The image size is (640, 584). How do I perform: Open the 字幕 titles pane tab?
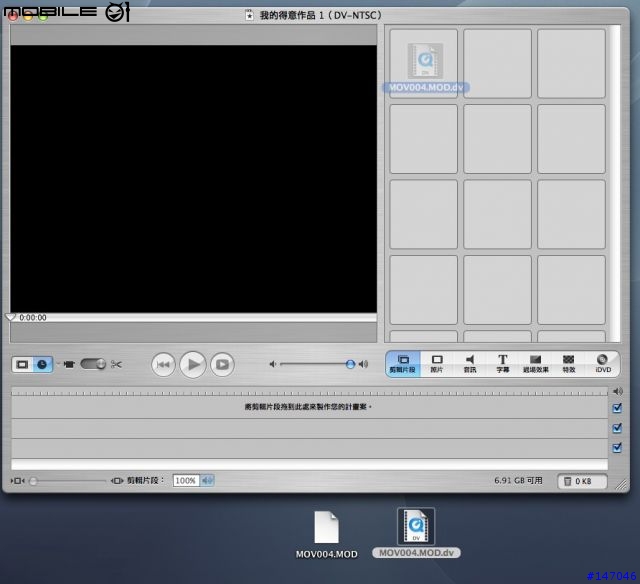pyautogui.click(x=502, y=364)
